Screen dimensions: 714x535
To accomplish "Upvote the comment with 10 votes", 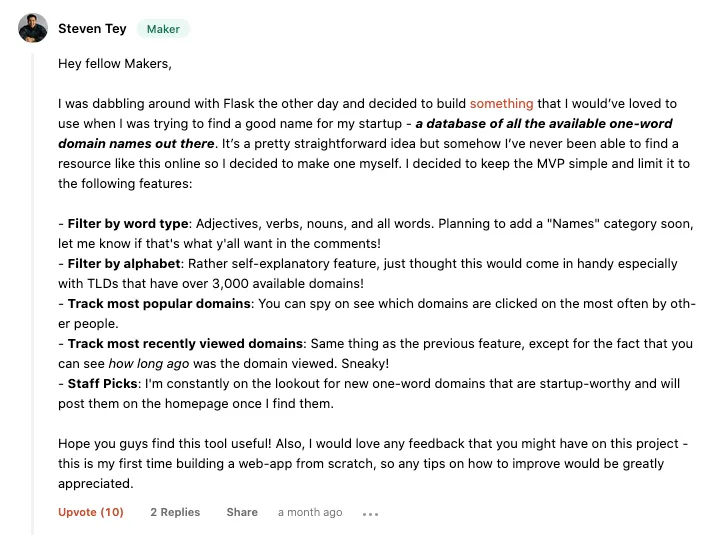I will coord(91,512).
